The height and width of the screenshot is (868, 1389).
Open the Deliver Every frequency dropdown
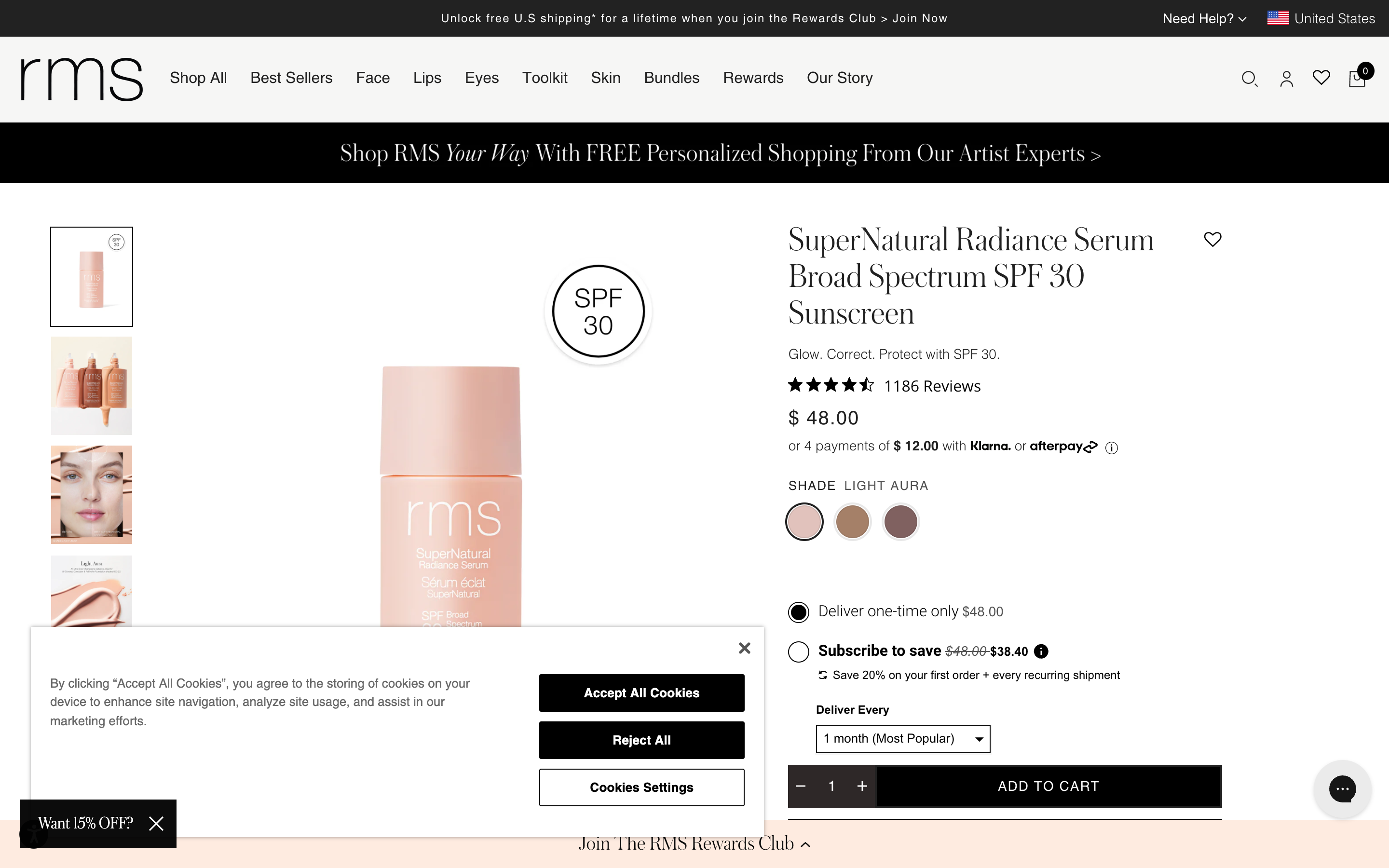coord(902,739)
